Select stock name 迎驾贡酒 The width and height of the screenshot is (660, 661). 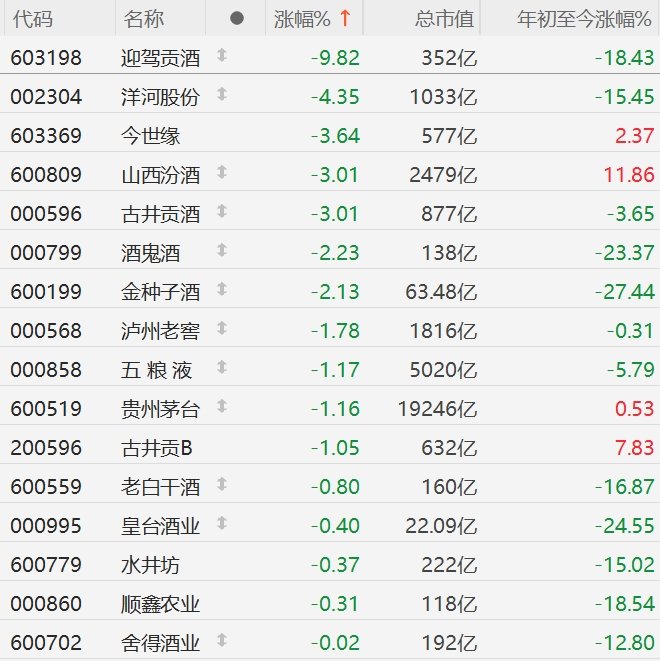[x=160, y=58]
